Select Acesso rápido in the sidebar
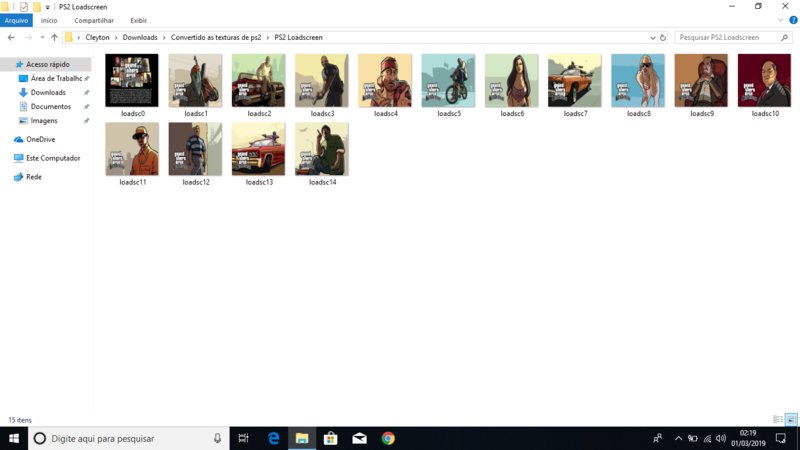The width and height of the screenshot is (800, 450). [46, 64]
